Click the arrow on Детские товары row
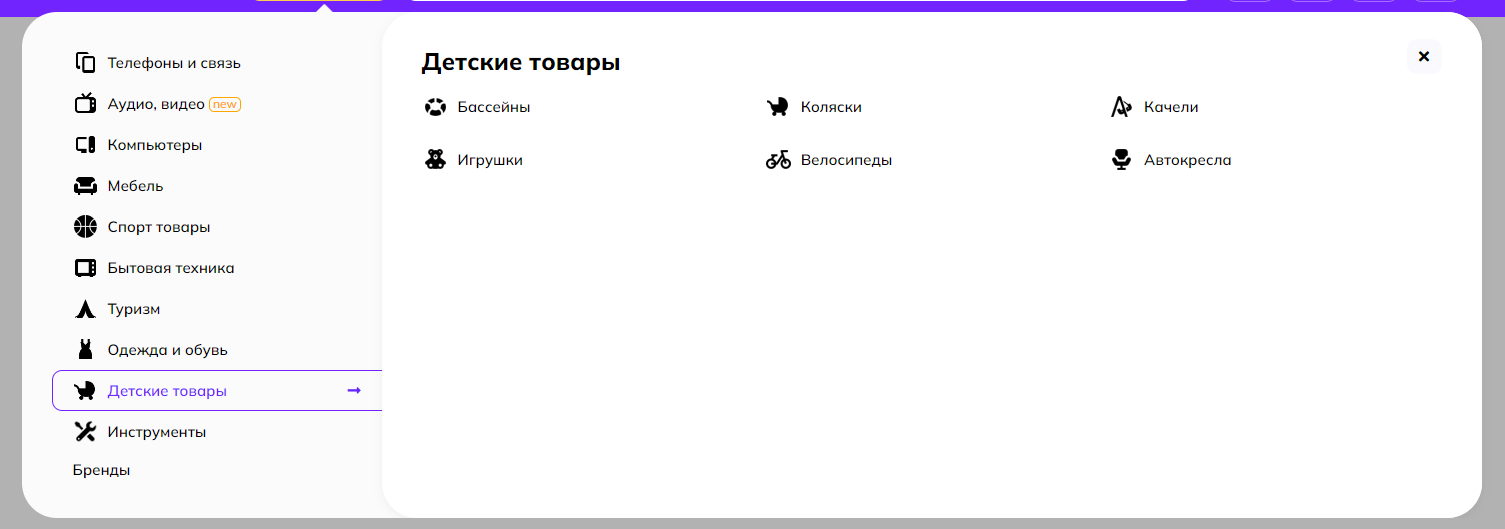The height and width of the screenshot is (529, 1505). click(x=353, y=391)
